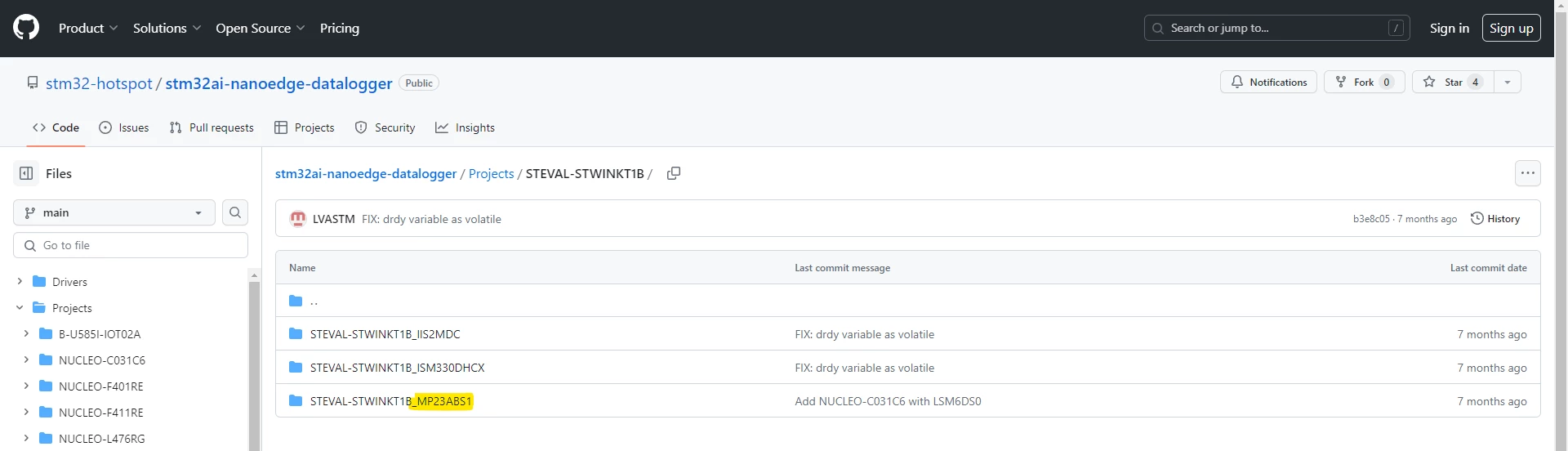Switch to the Projects tab
Screen dimensions: 1568x451
[305, 127]
